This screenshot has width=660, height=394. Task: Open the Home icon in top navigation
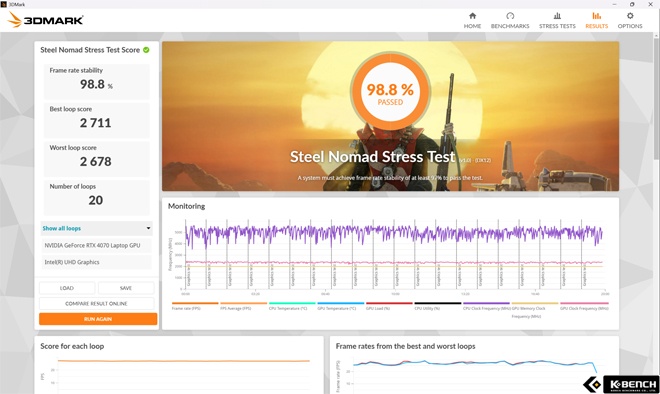click(x=472, y=16)
